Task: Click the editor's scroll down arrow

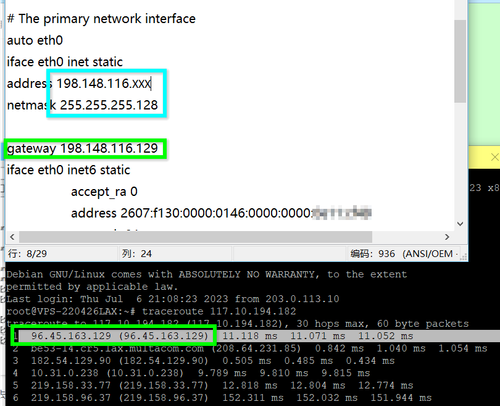Action: coord(460,224)
